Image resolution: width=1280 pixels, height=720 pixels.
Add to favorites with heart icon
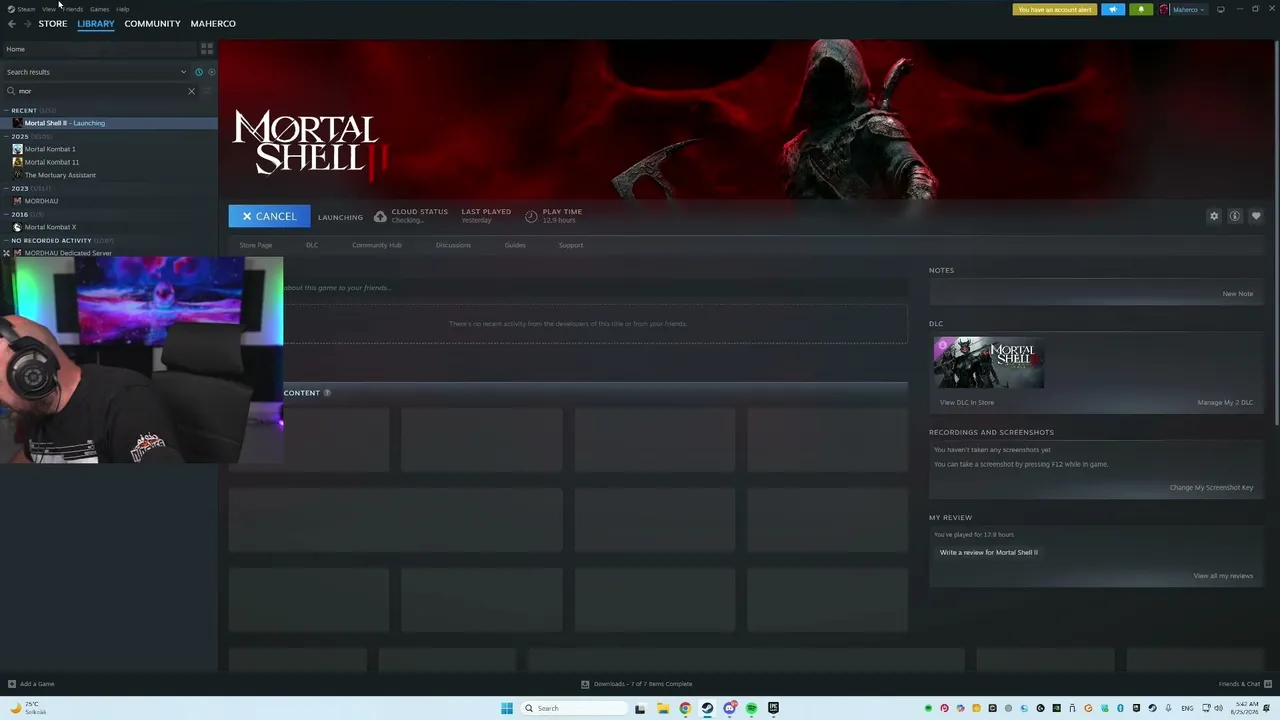[1256, 216]
